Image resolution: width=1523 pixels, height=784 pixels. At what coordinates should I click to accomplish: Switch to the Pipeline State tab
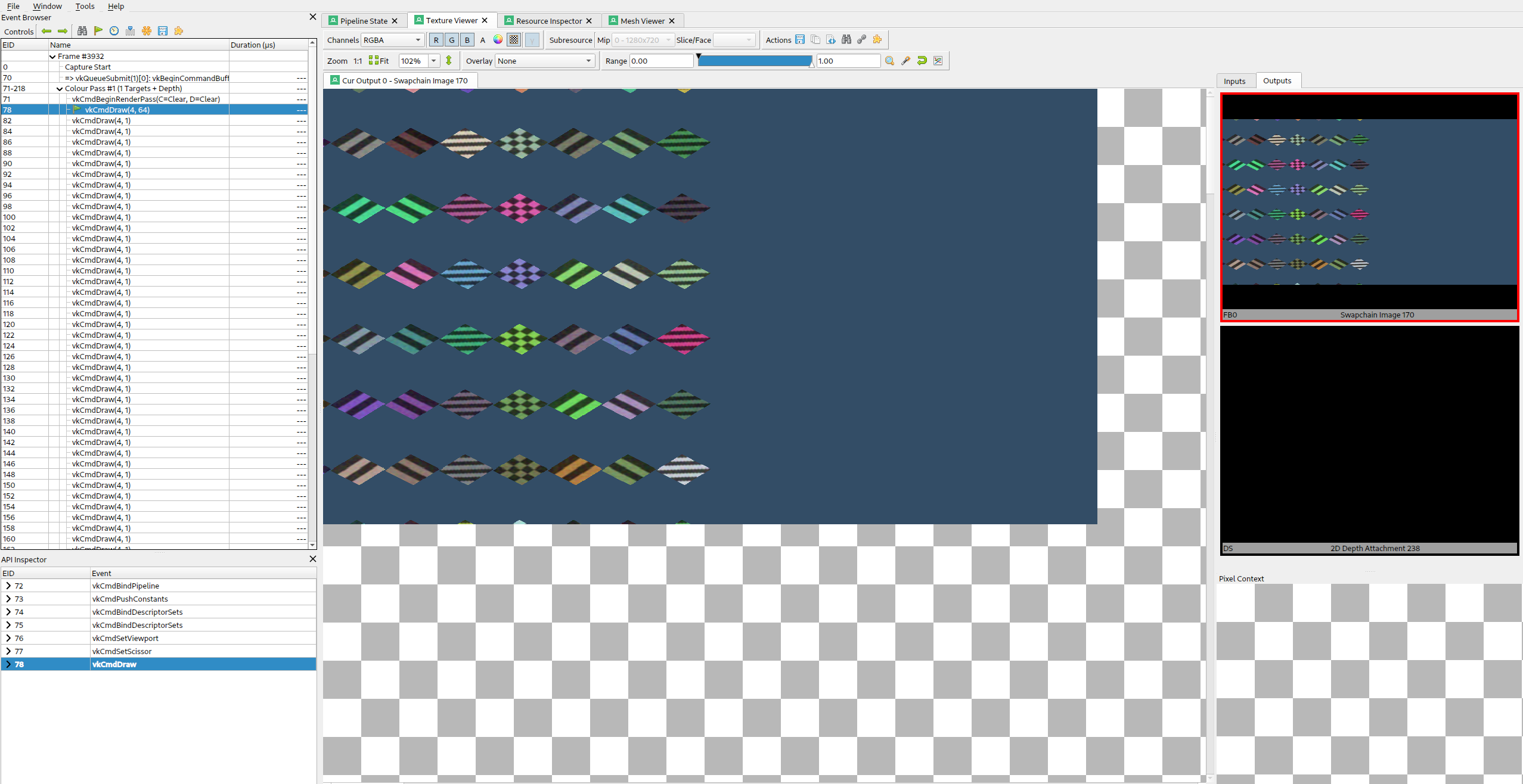click(364, 21)
